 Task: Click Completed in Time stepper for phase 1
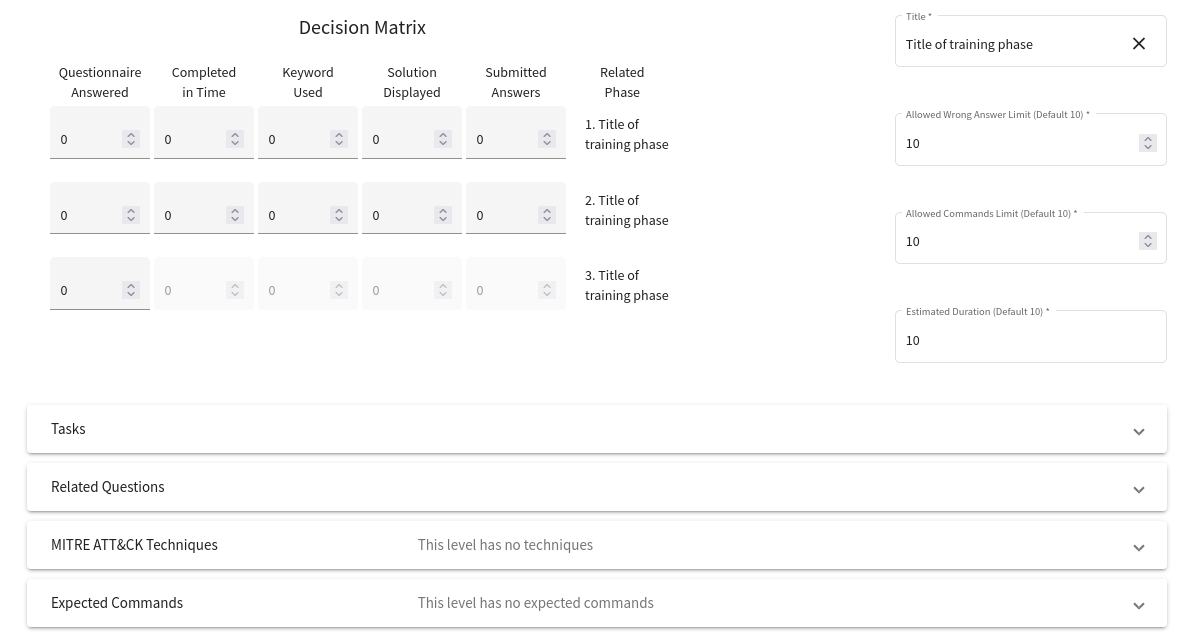pyautogui.click(x=235, y=139)
